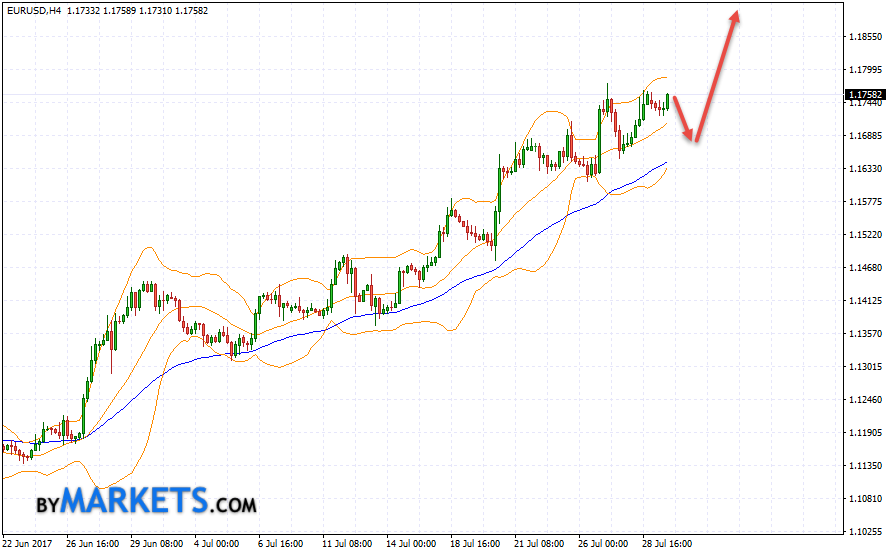The height and width of the screenshot is (555, 886).
Task: Select the 18 Jul 16:00 time label
Action: click(x=474, y=544)
